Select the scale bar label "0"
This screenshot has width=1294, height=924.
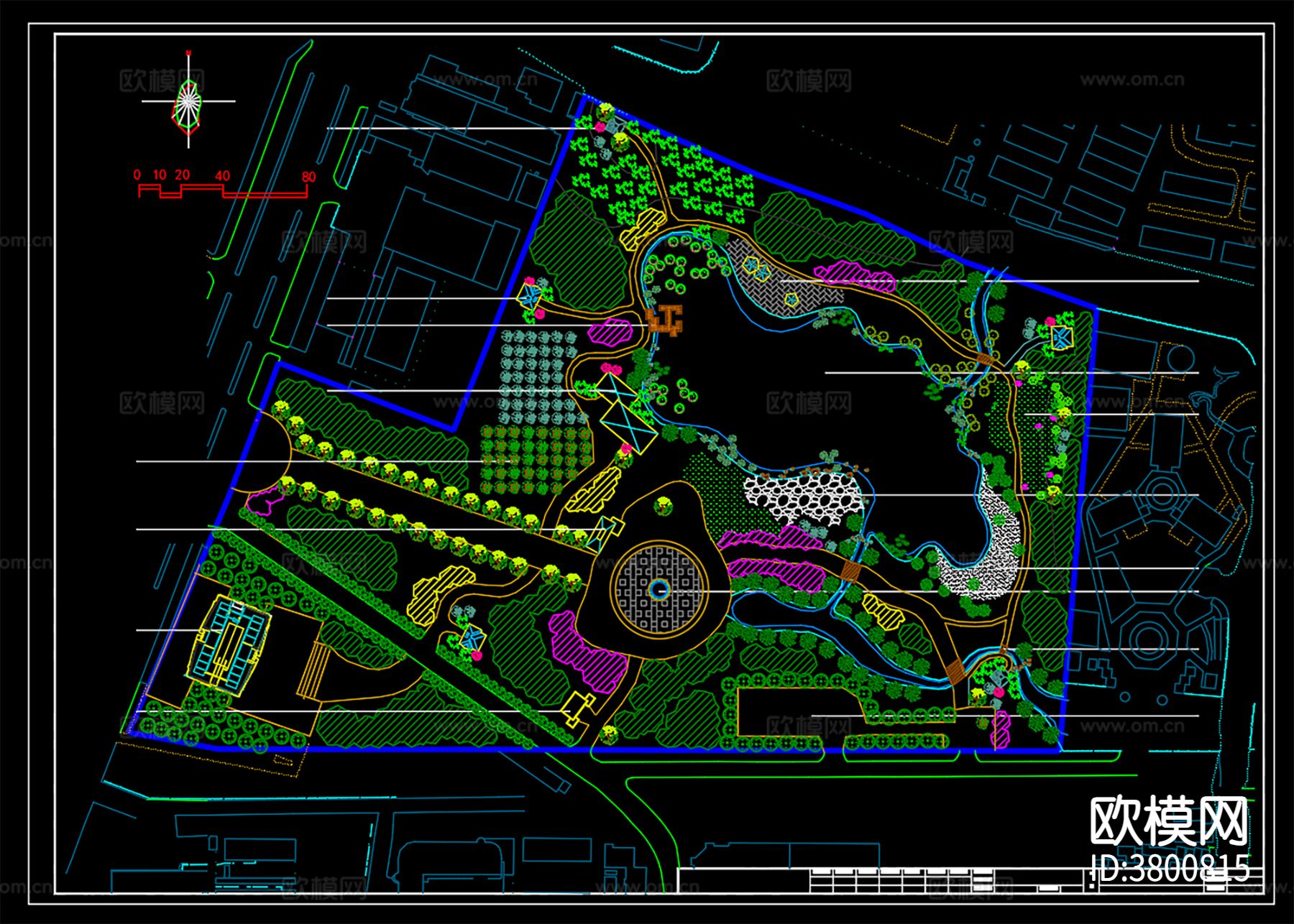coord(137,175)
